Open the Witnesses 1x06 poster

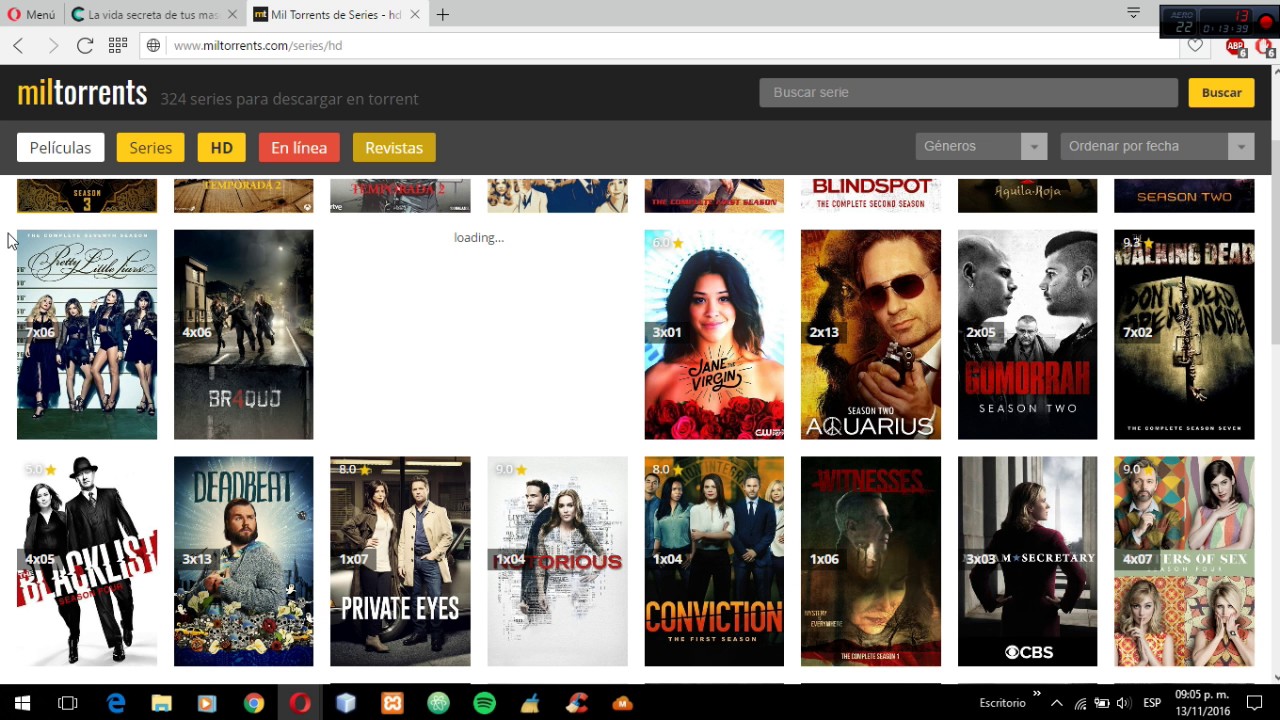[x=871, y=561]
